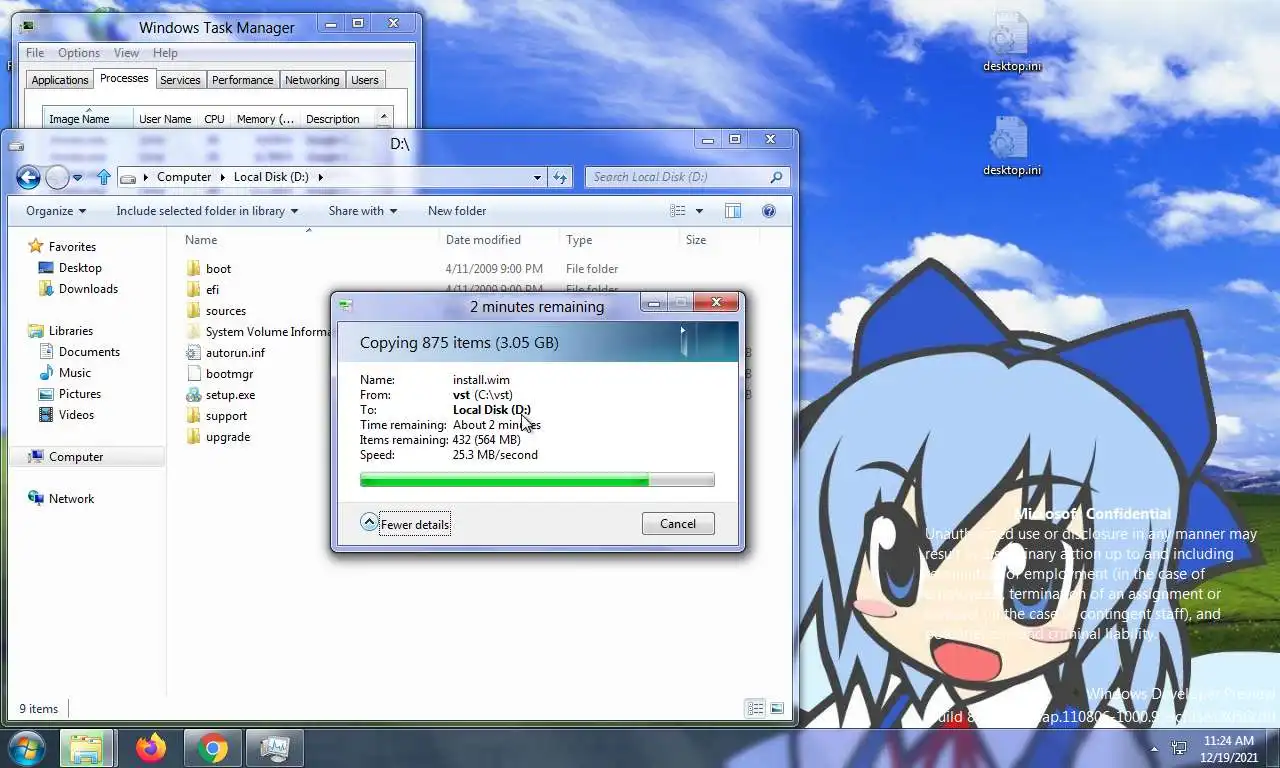Switch to Users tab in Task Manager
This screenshot has height=768, width=1280.
coord(365,80)
